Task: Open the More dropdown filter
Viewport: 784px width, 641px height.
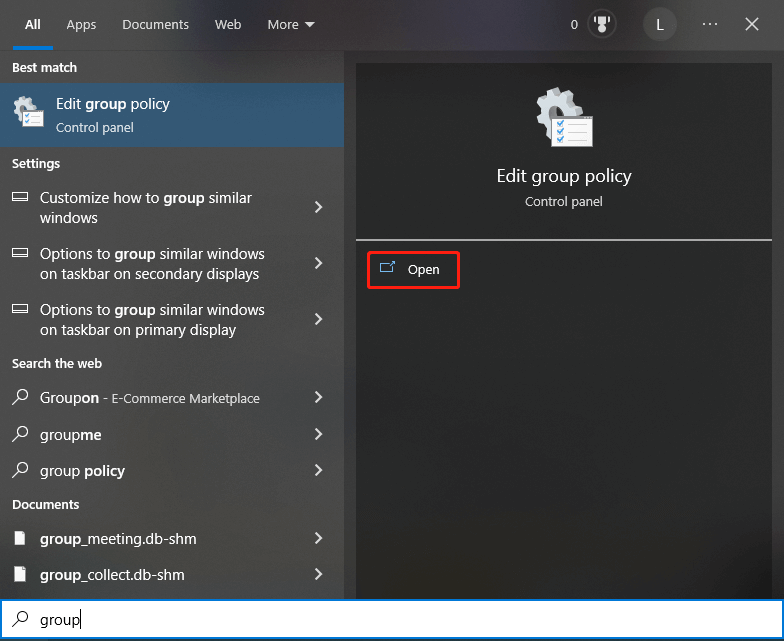Action: pos(291,24)
